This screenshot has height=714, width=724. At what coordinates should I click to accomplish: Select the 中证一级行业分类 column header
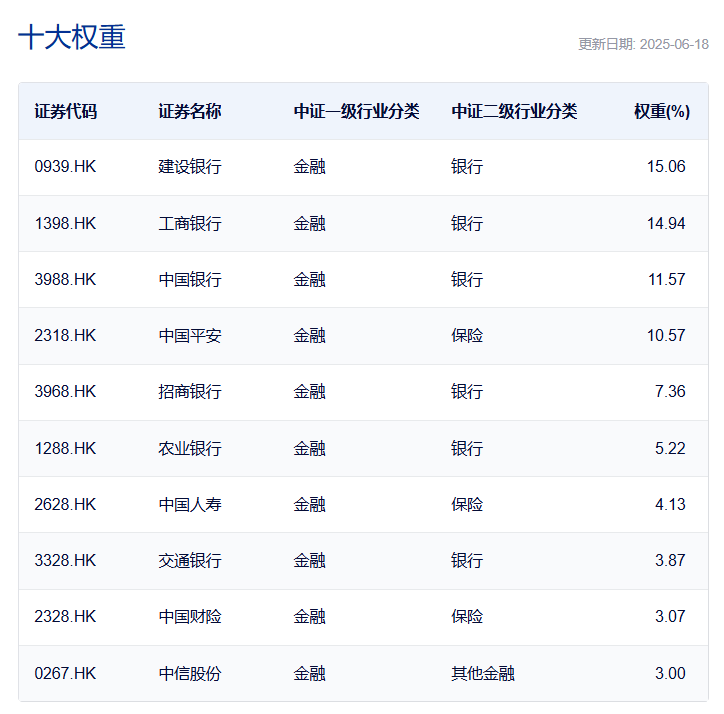[356, 111]
